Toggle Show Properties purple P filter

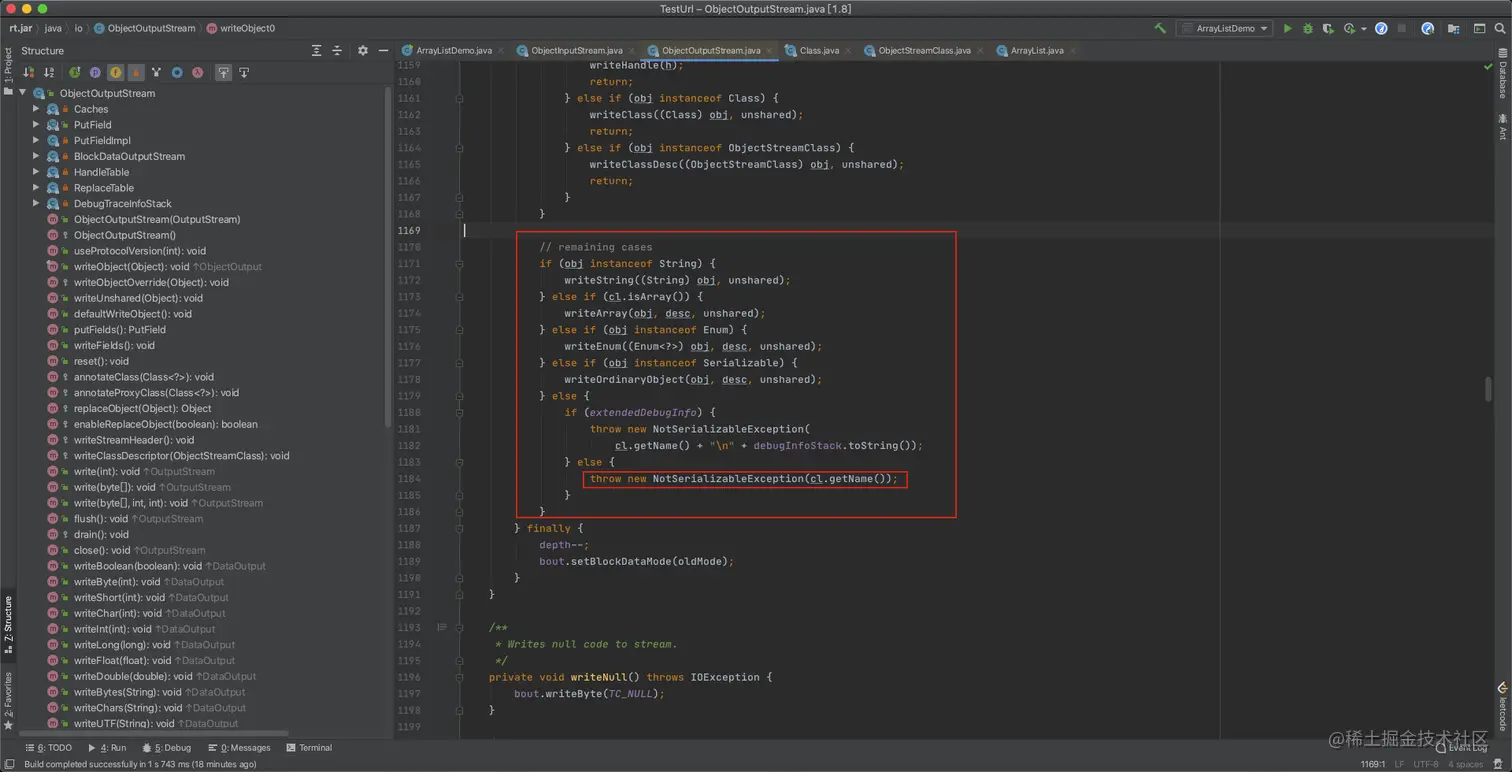tap(95, 73)
